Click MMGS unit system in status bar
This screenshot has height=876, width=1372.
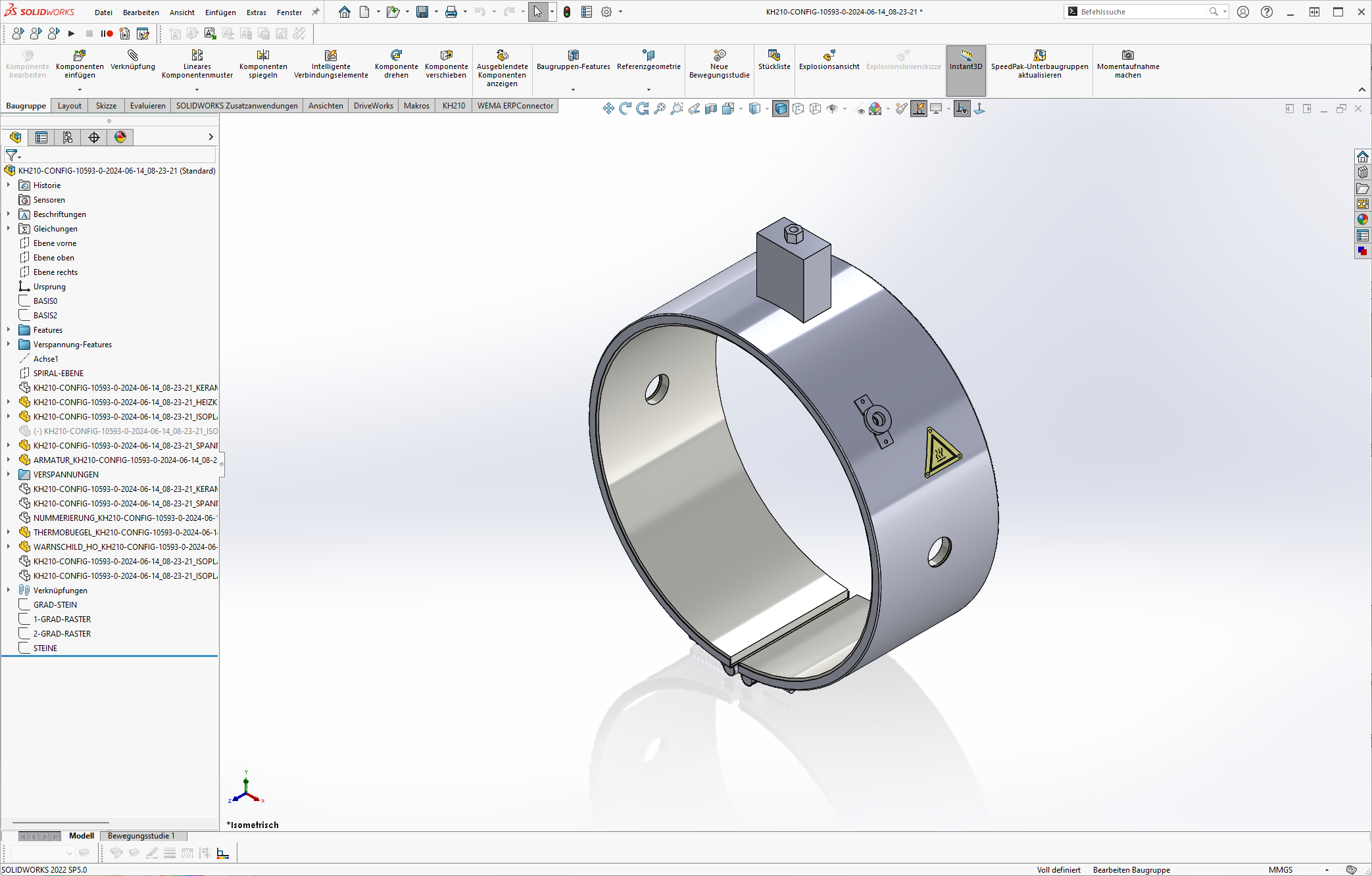click(x=1280, y=869)
